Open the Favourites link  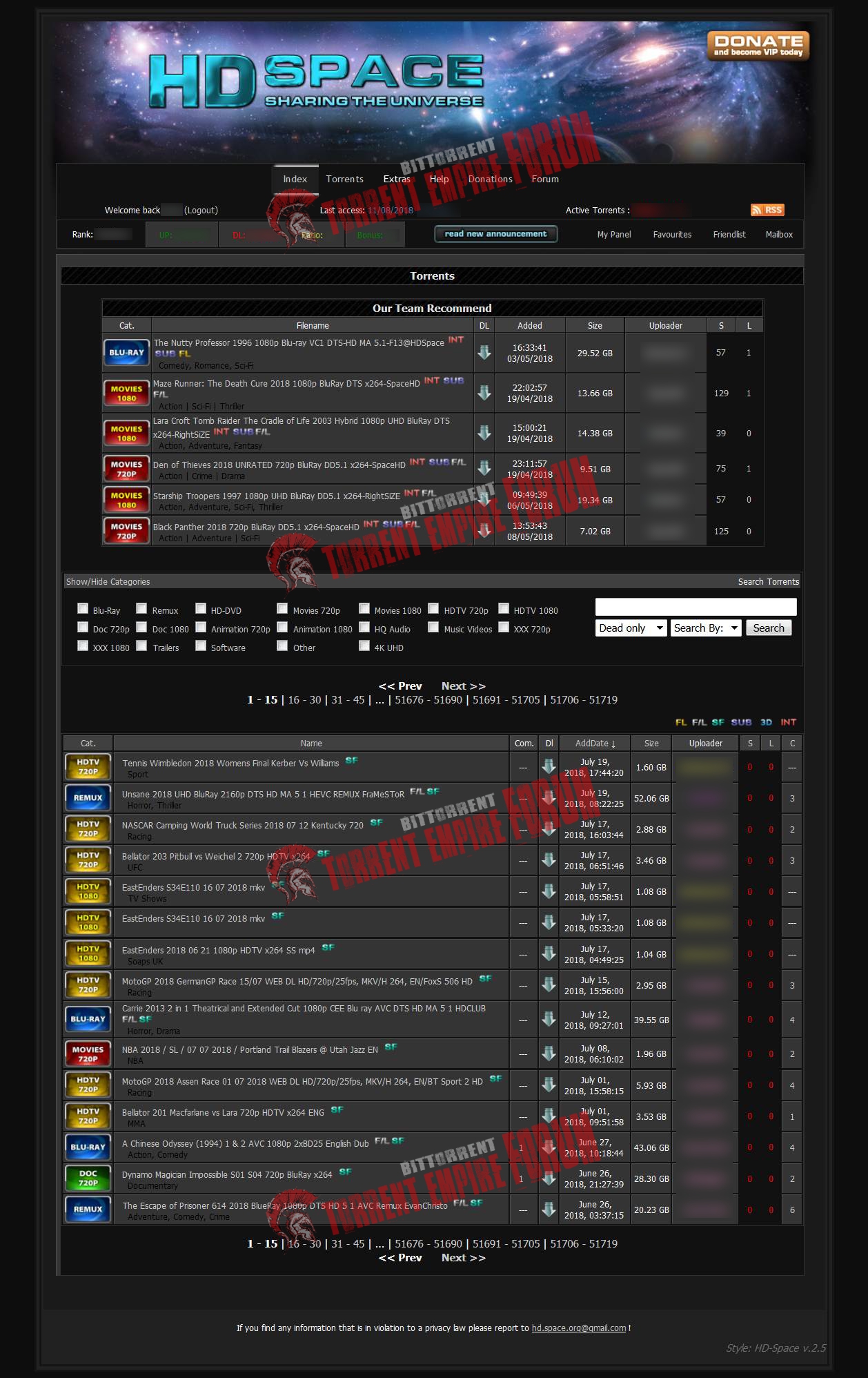pos(672,234)
